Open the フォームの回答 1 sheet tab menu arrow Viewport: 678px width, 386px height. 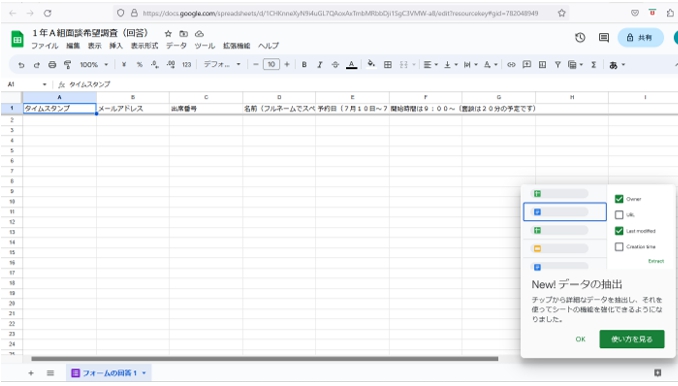(x=144, y=373)
